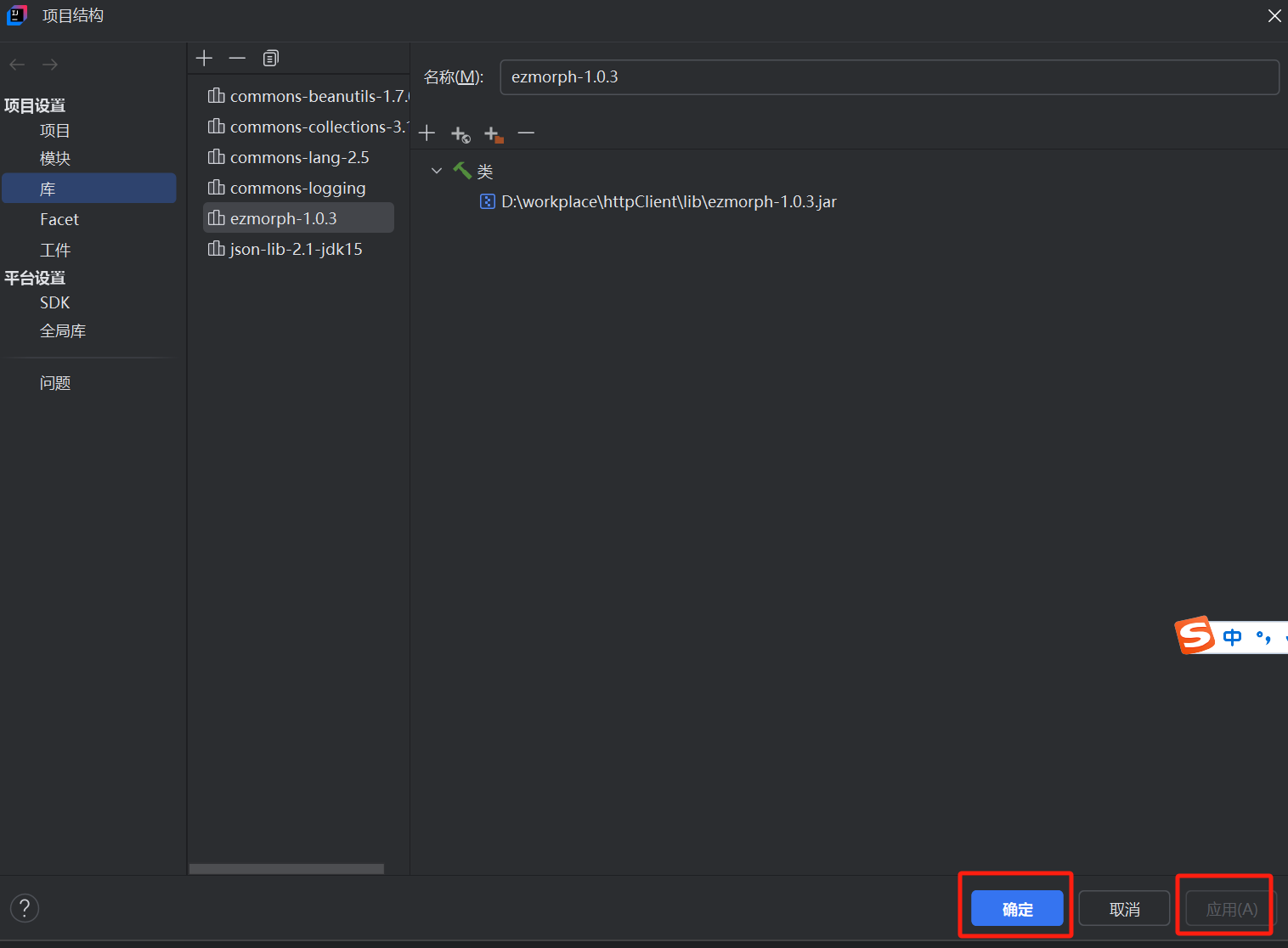Add library from Maven using plus-globe icon
Screen dimensions: 1288x948
(x=460, y=133)
